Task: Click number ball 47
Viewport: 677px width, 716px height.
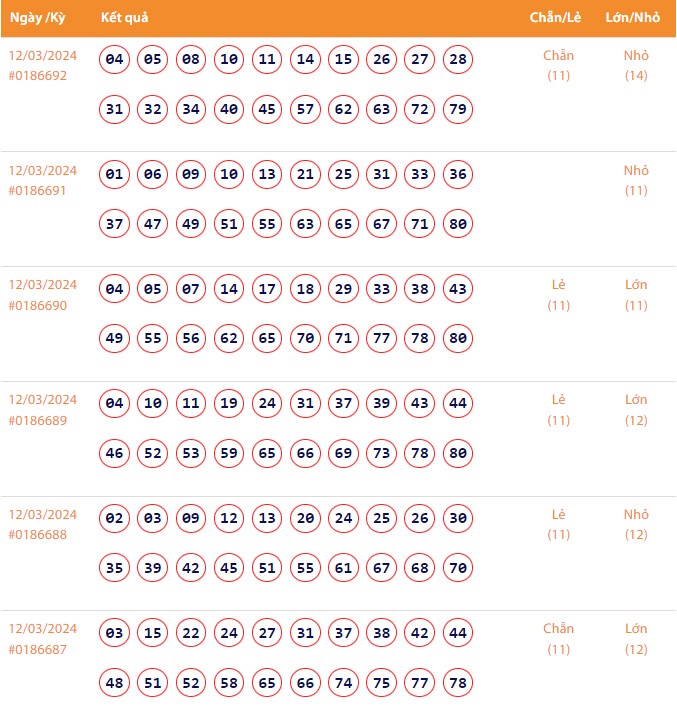Action: pyautogui.click(x=153, y=224)
